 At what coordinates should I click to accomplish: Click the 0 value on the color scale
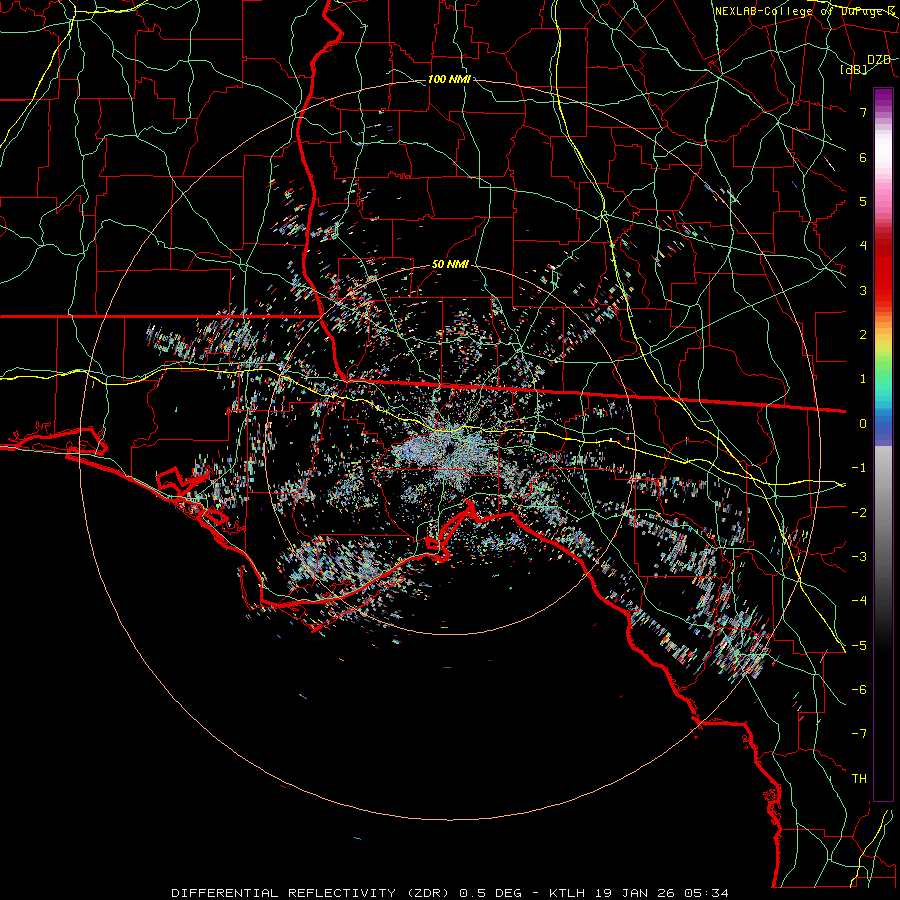pyautogui.click(x=863, y=424)
